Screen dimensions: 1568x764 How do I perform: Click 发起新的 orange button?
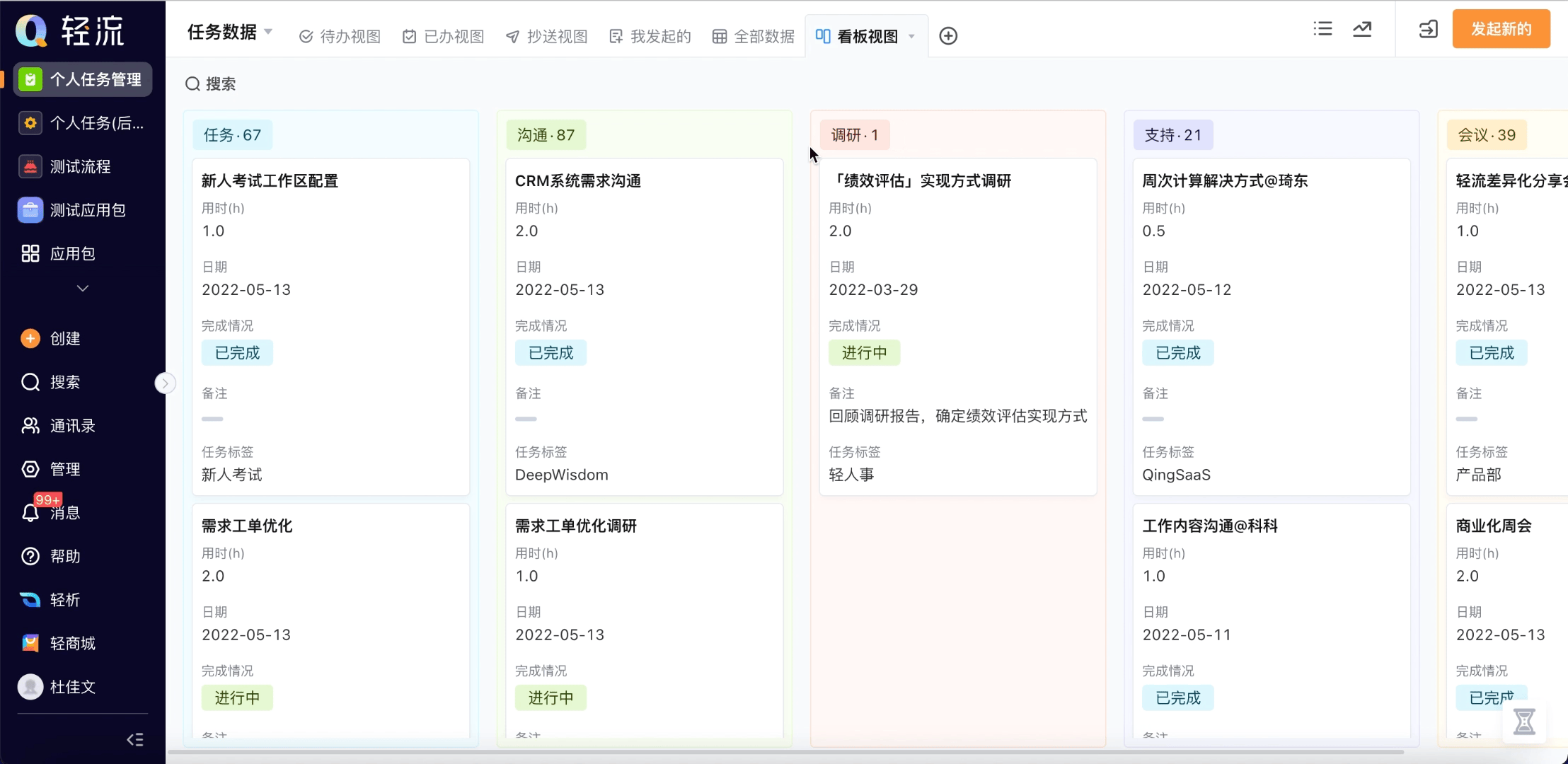pos(1501,29)
